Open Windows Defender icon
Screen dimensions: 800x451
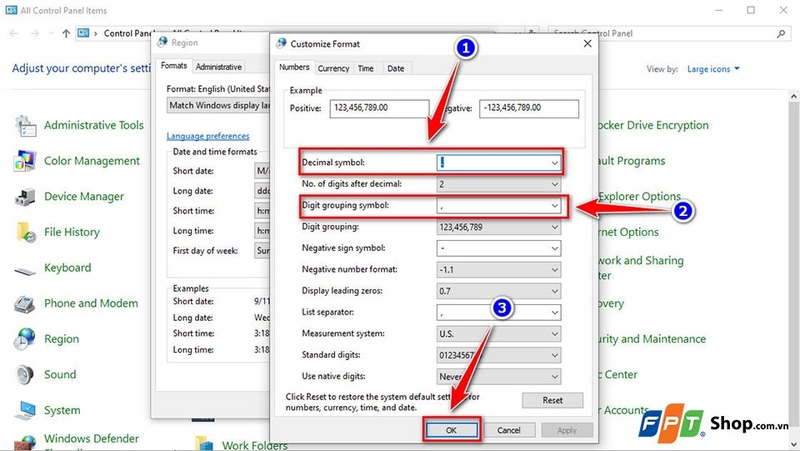pos(24,442)
